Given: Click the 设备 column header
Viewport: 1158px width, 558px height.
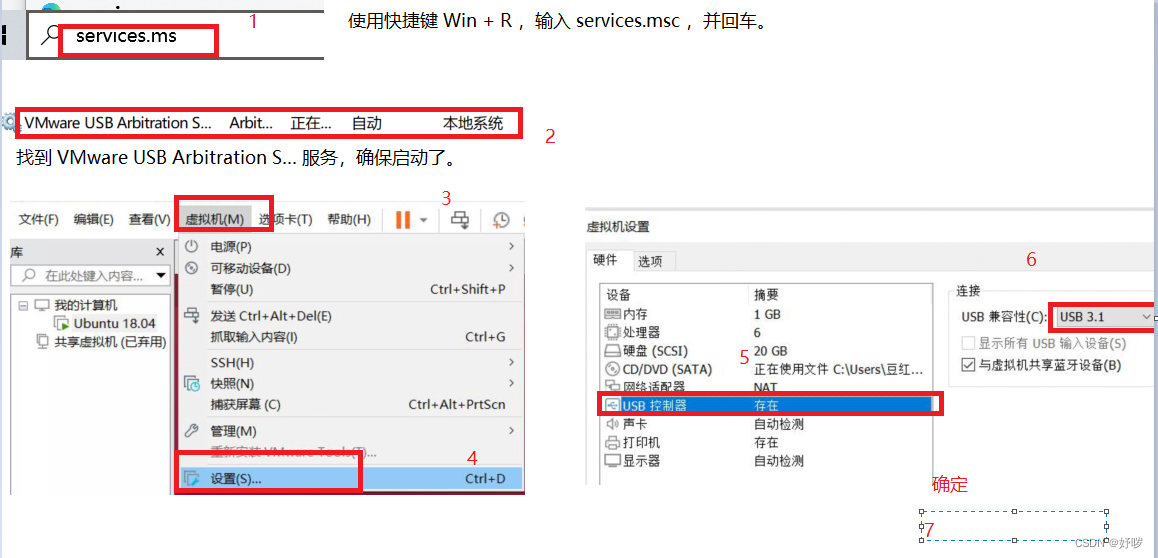Looking at the screenshot, I should point(619,294).
